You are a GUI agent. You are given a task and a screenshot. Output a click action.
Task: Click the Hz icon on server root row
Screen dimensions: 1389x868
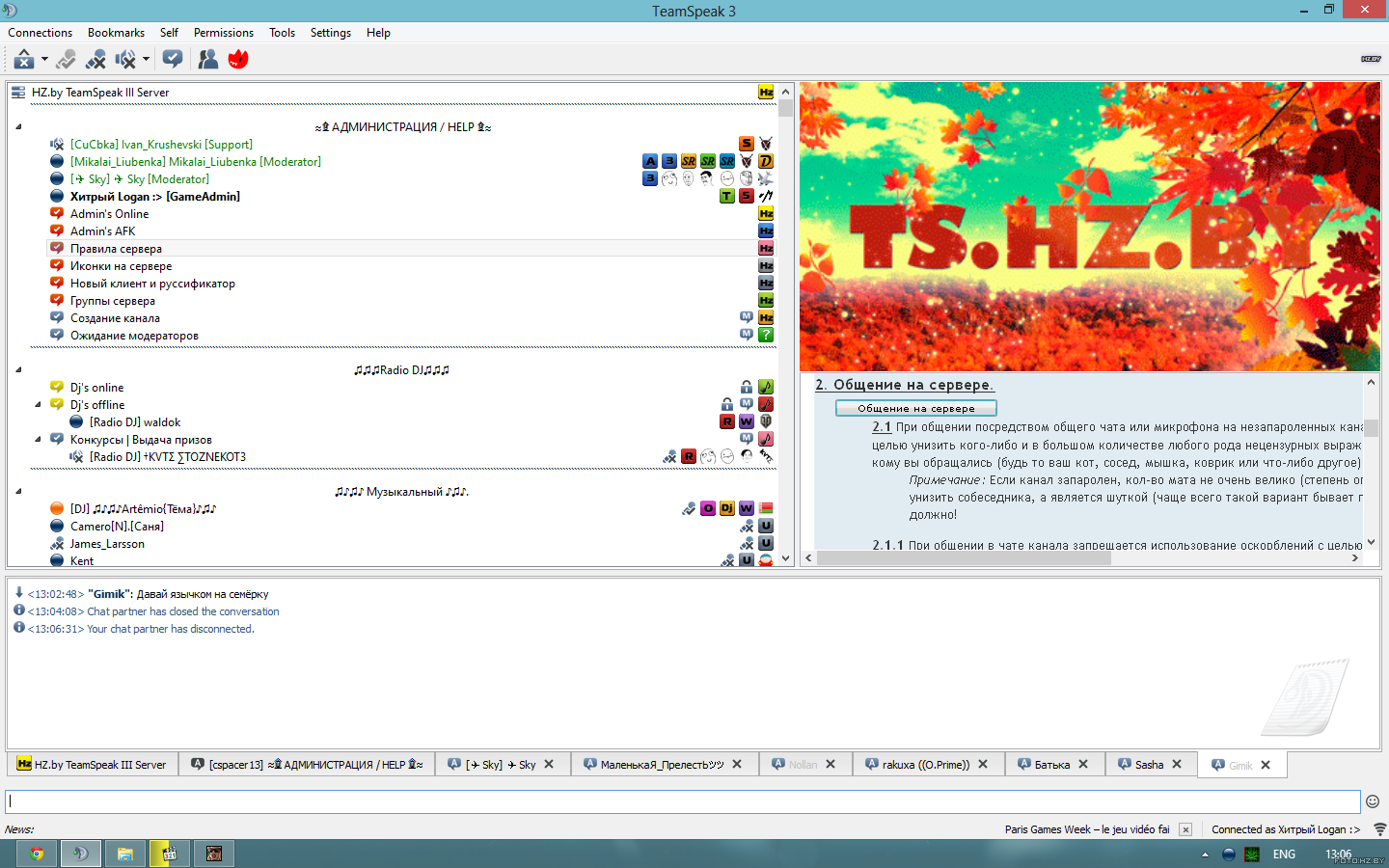coord(766,93)
